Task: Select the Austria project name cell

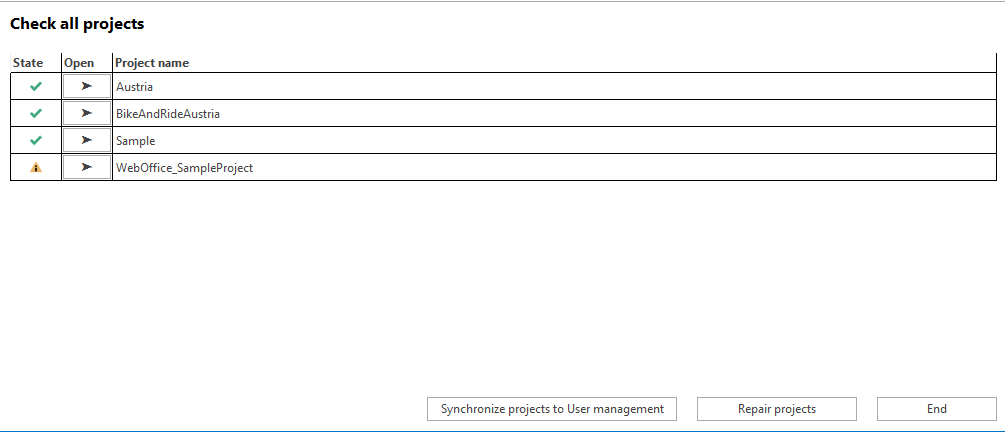Action: 134,87
